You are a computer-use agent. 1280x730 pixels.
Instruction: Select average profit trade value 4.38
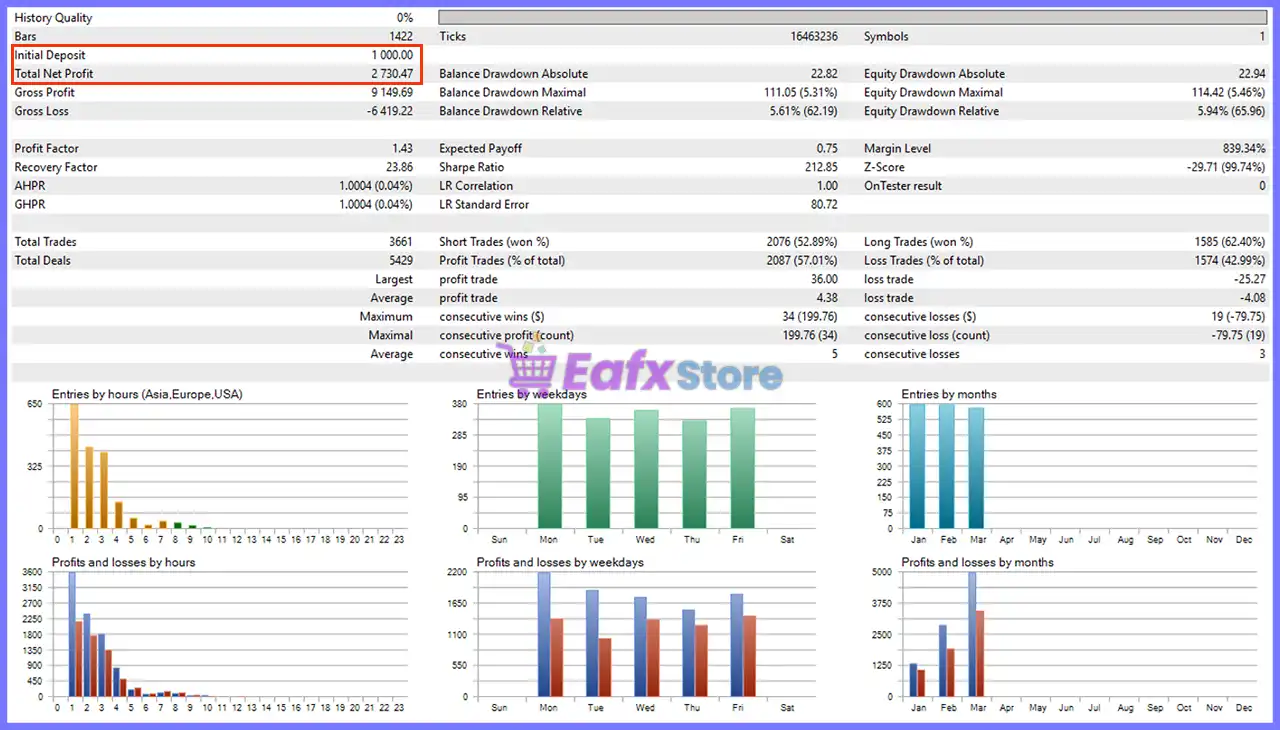[827, 298]
